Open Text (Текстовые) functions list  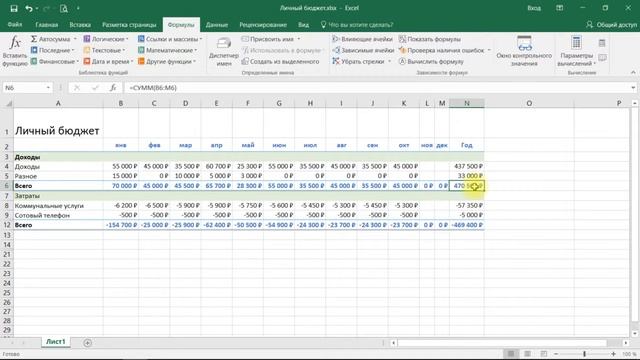[104, 50]
